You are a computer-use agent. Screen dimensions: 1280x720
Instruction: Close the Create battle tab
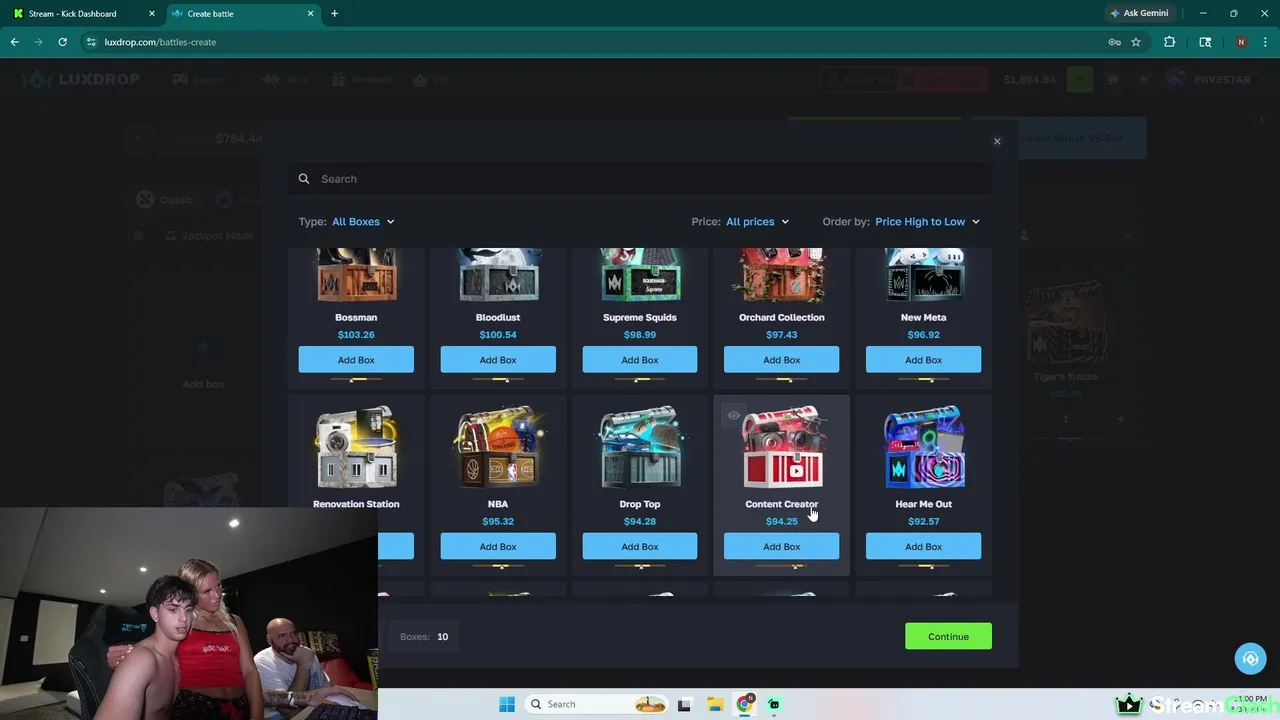pyautogui.click(x=311, y=14)
